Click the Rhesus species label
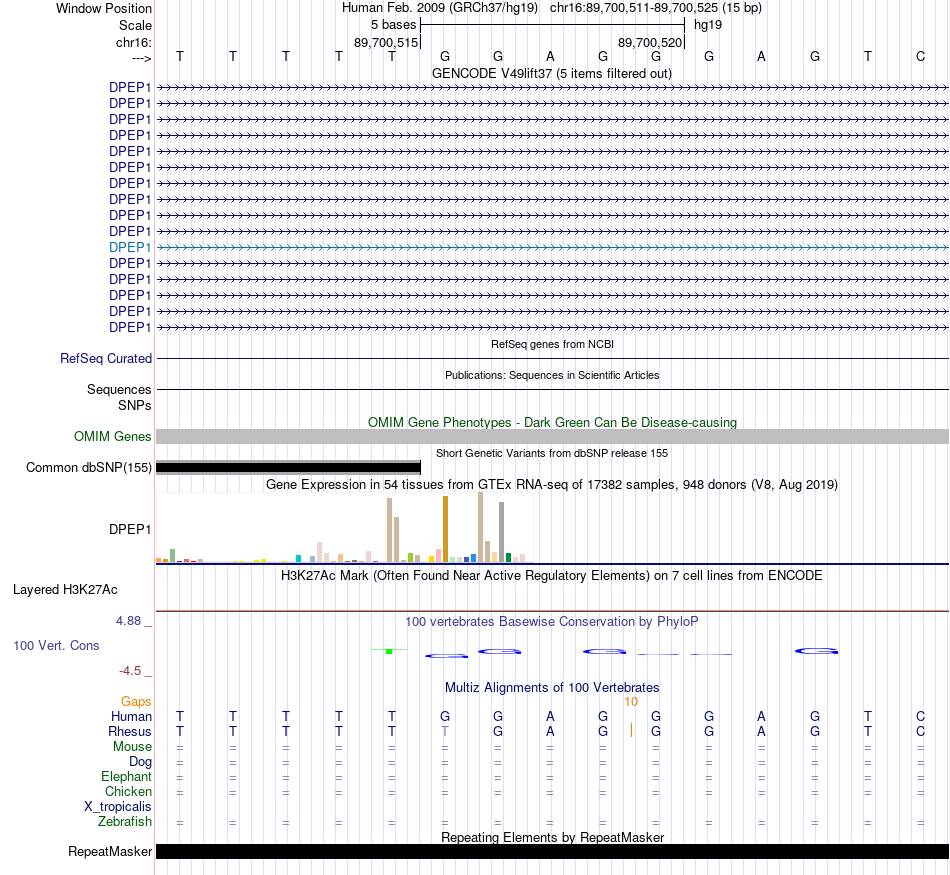The image size is (950, 875). 130,732
